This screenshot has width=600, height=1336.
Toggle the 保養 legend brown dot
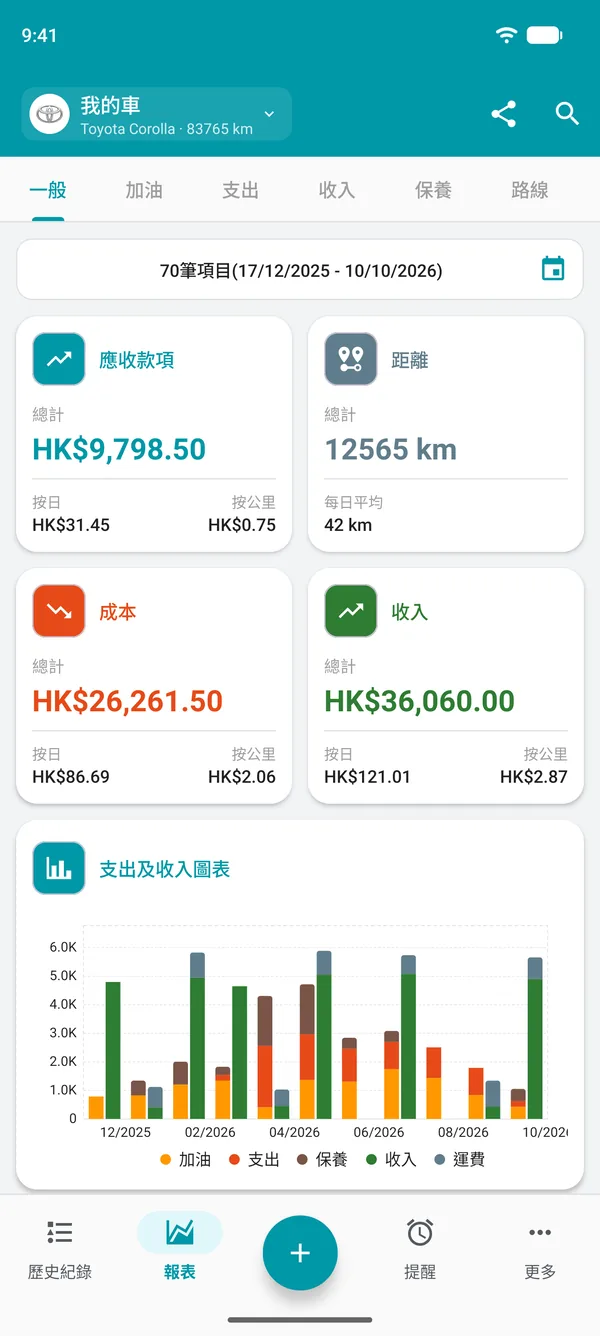click(x=303, y=1160)
